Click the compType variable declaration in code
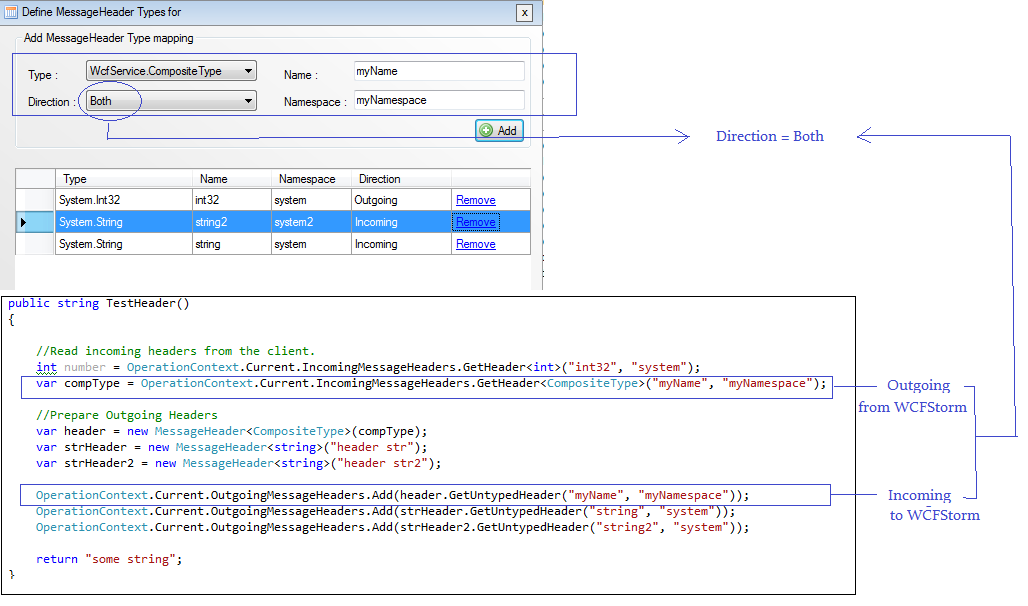This screenshot has width=1028, height=606. (92, 383)
